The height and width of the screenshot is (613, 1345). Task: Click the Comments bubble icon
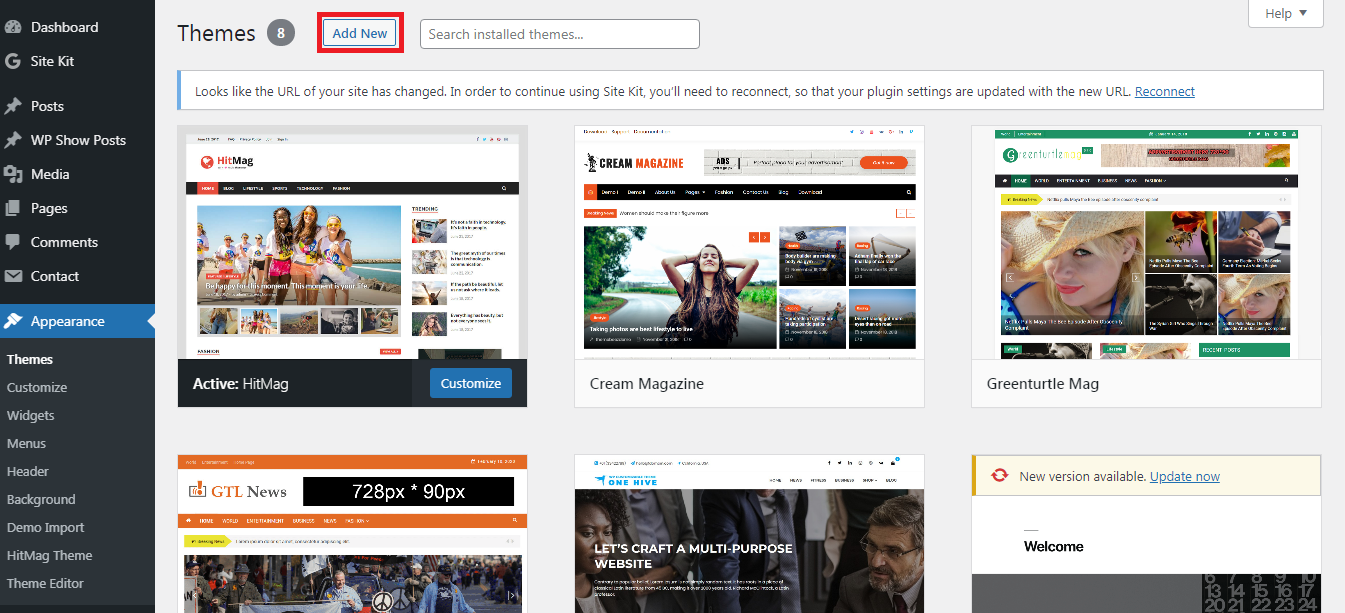pos(13,242)
